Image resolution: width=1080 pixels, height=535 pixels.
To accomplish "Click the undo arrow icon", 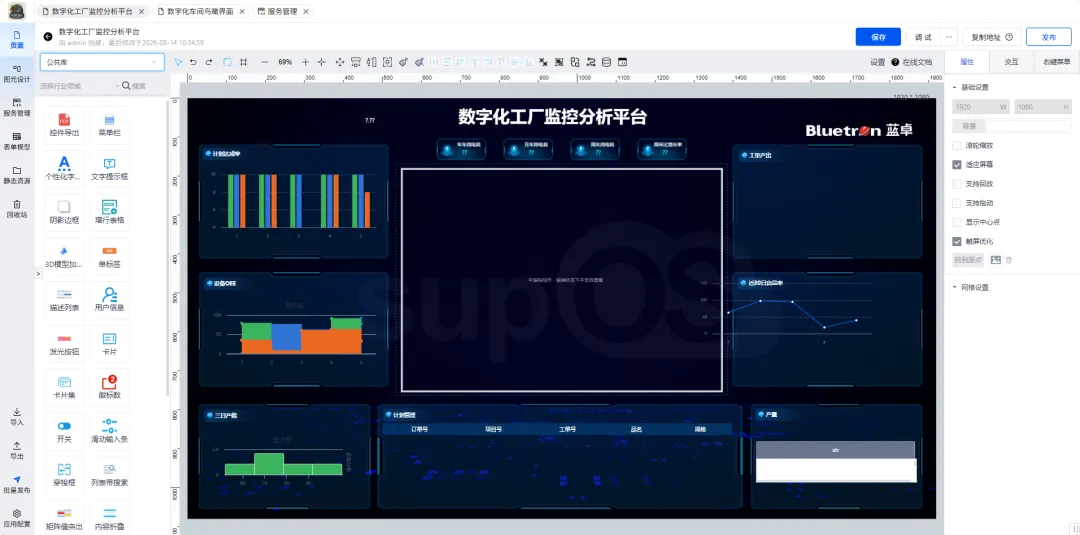I will pyautogui.click(x=194, y=62).
